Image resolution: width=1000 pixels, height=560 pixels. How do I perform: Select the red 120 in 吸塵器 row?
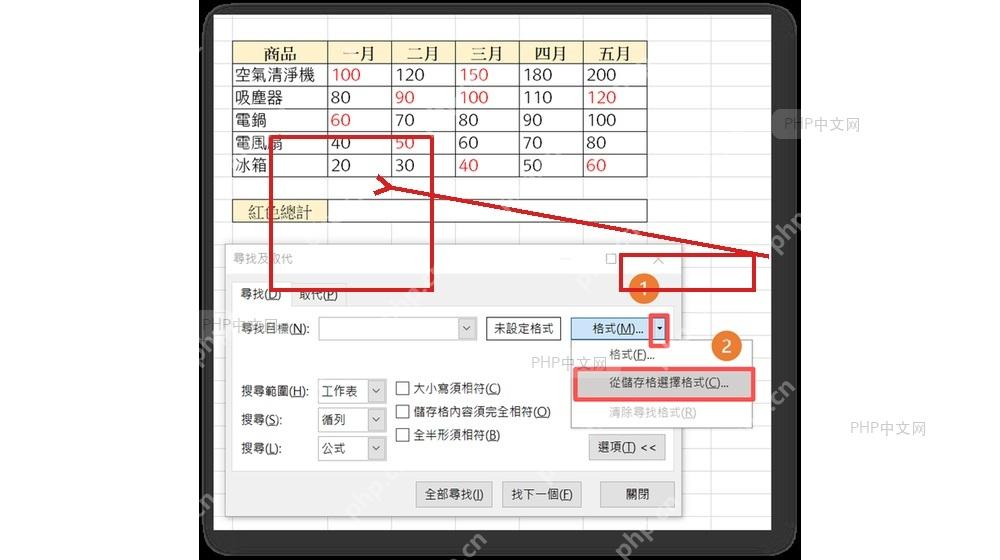click(615, 97)
